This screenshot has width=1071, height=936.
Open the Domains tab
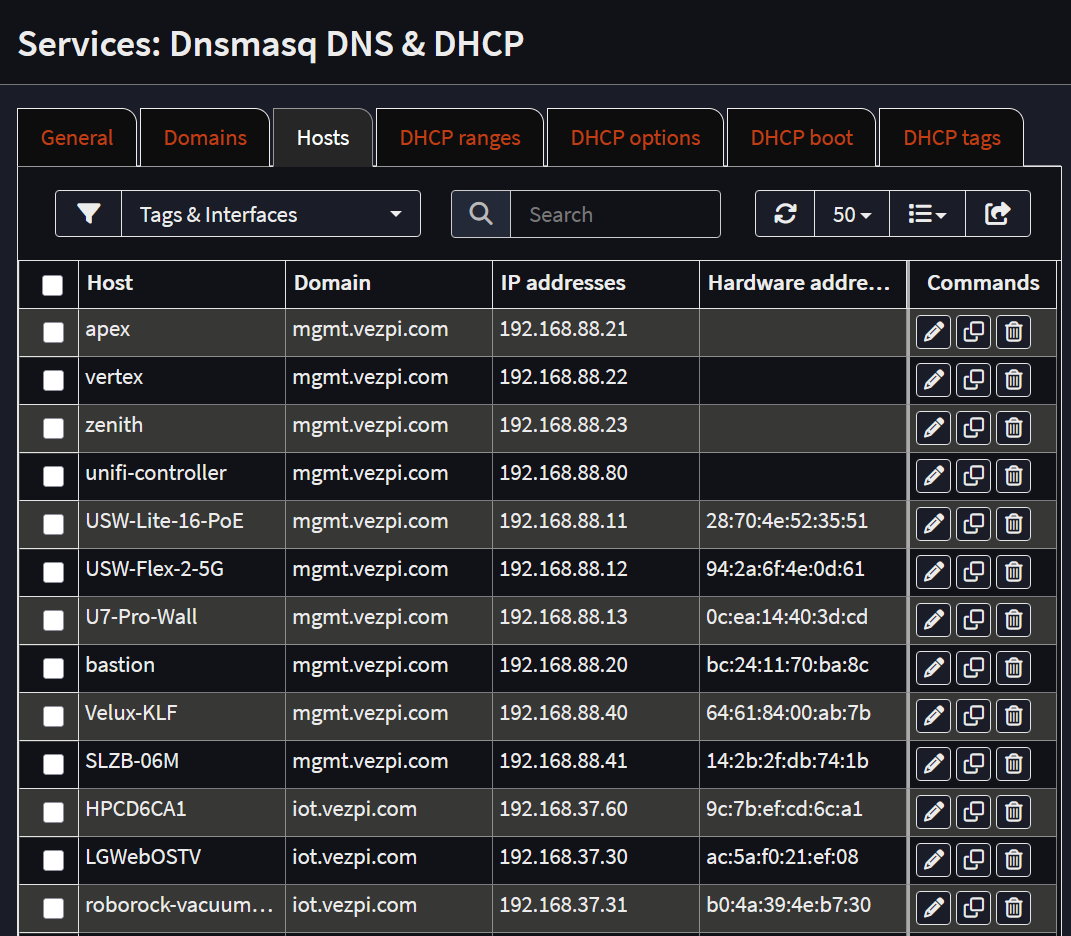click(205, 137)
